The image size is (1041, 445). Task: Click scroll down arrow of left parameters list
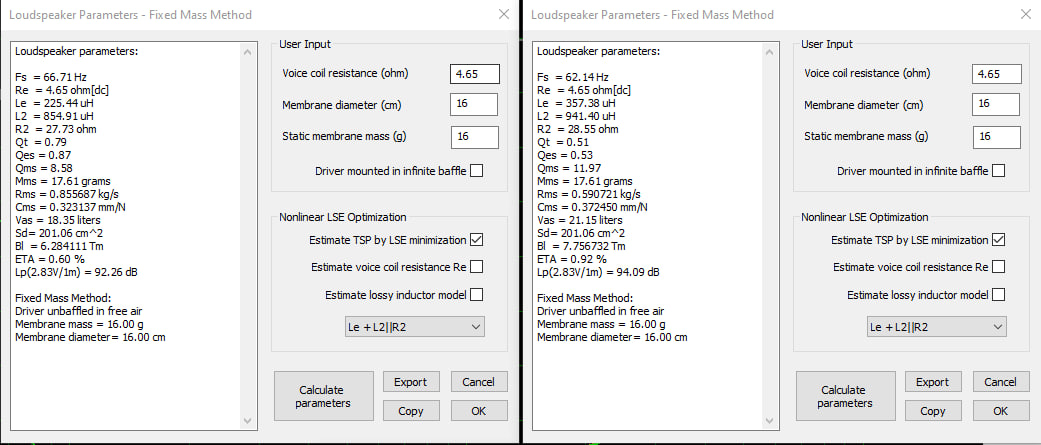[x=248, y=421]
